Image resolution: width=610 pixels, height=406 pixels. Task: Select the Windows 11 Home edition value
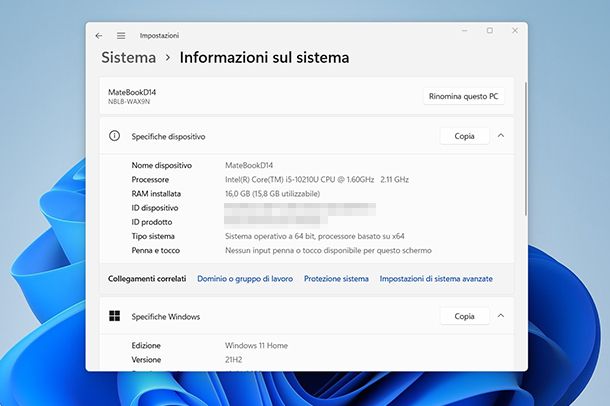click(x=256, y=345)
